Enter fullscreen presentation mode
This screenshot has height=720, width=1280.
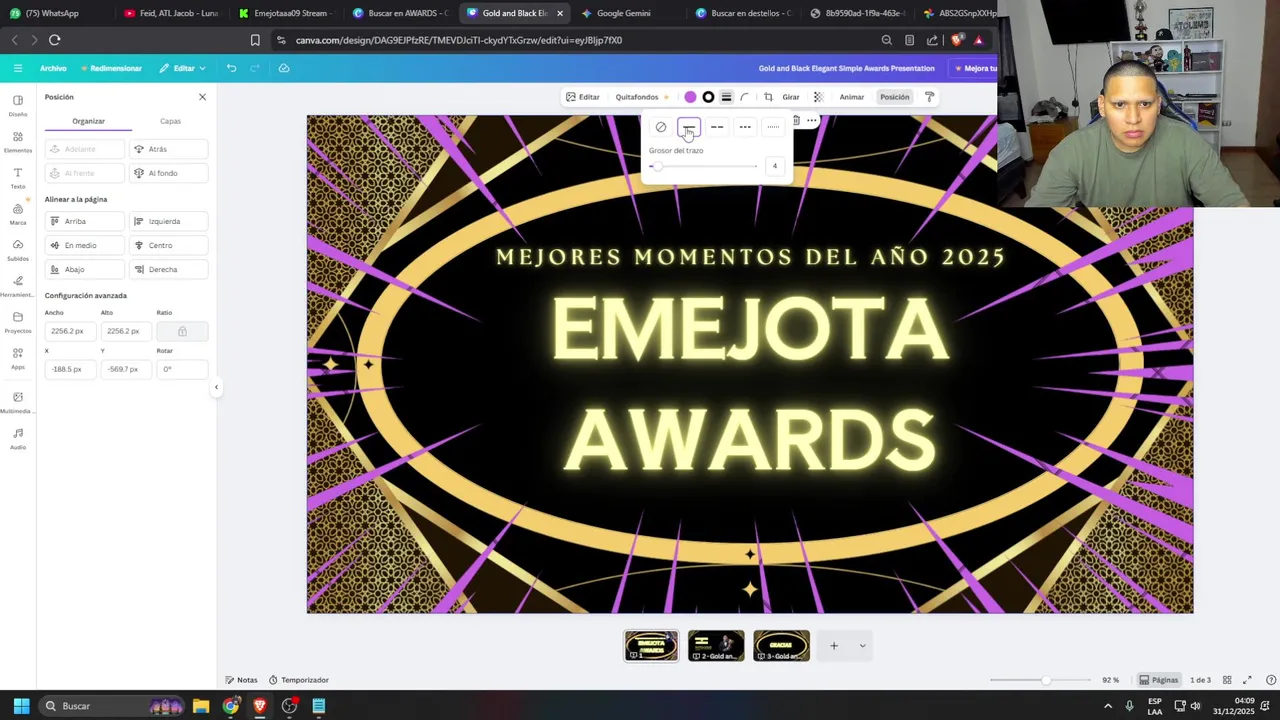pyautogui.click(x=1247, y=680)
